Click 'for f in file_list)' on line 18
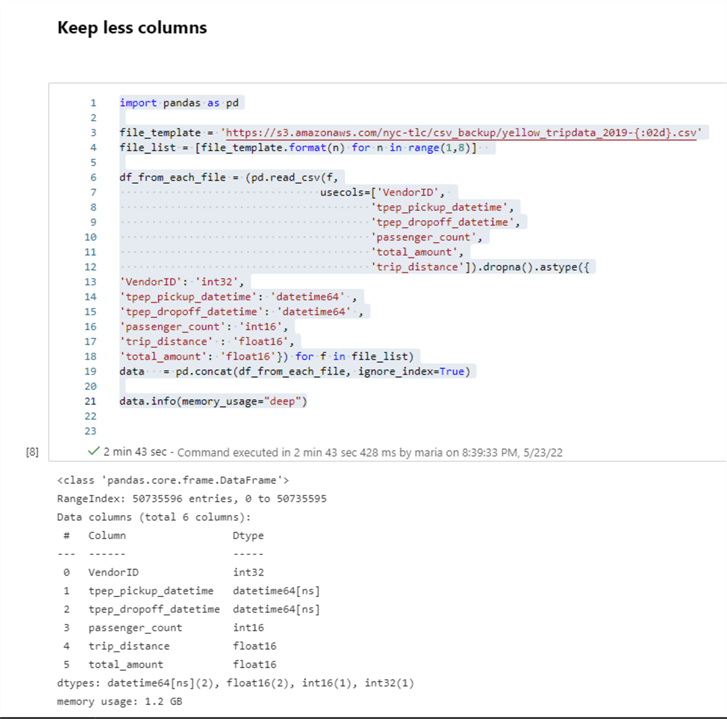This screenshot has width=727, height=719. pyautogui.click(x=354, y=356)
